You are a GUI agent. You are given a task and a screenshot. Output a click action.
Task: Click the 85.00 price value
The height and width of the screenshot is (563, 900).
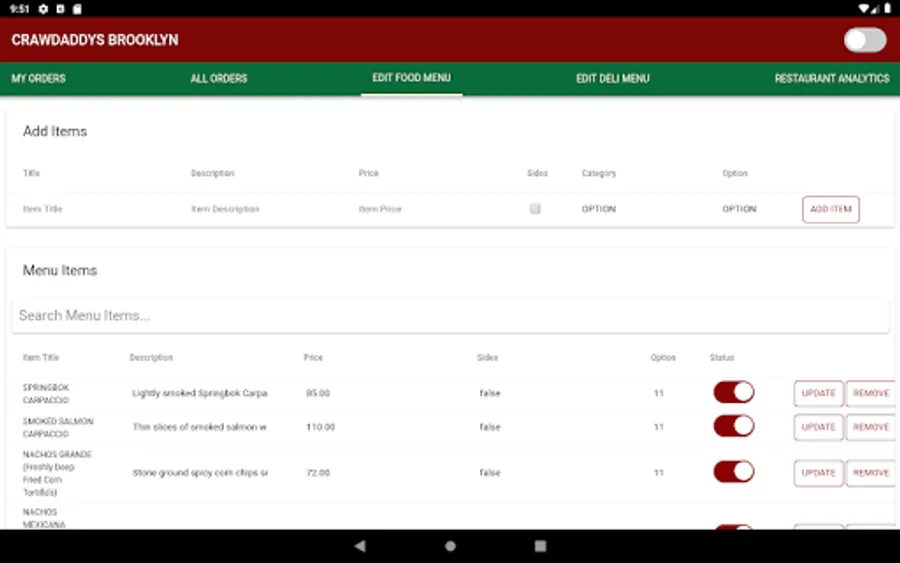[318, 393]
